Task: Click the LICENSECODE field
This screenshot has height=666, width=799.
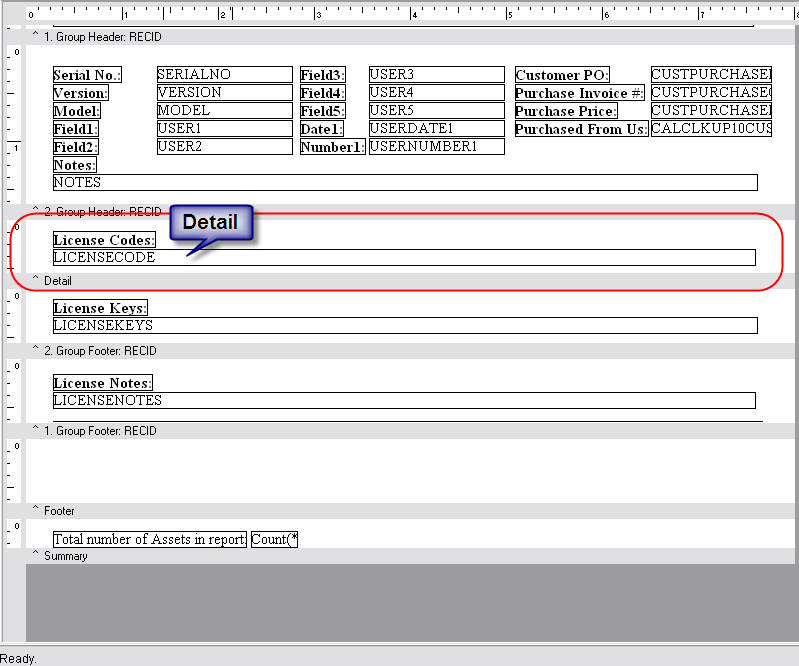Action: tap(404, 258)
